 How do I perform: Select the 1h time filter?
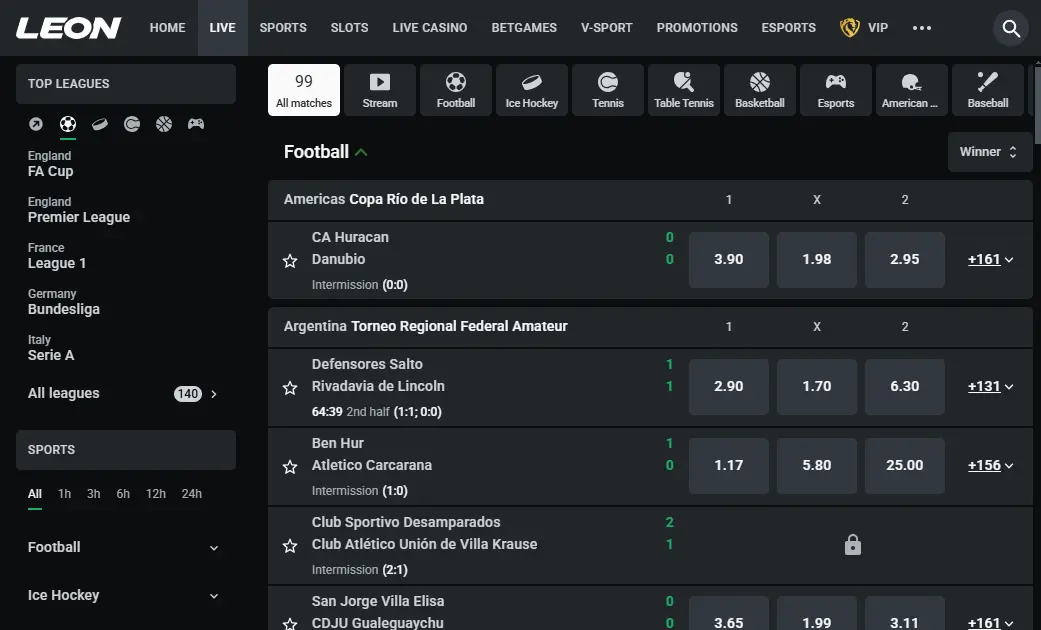[64, 494]
